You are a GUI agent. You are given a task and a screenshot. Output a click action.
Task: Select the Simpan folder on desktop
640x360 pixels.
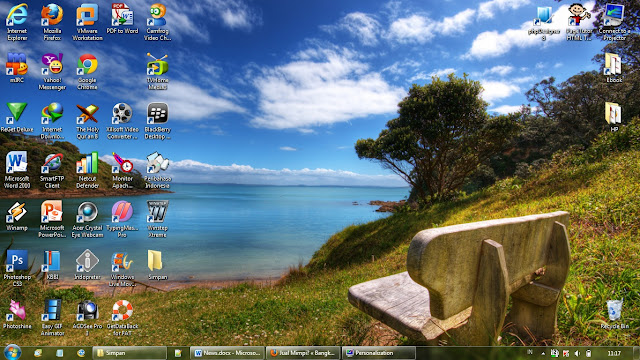[x=158, y=265]
